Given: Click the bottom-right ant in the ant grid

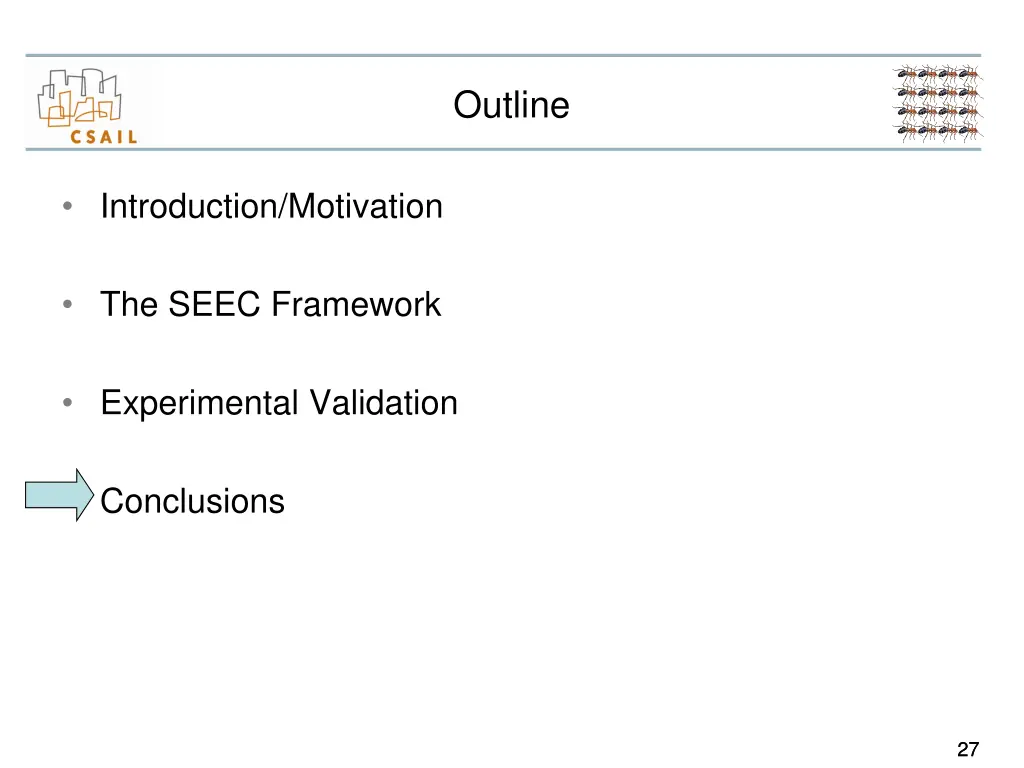Looking at the screenshot, I should [x=968, y=131].
